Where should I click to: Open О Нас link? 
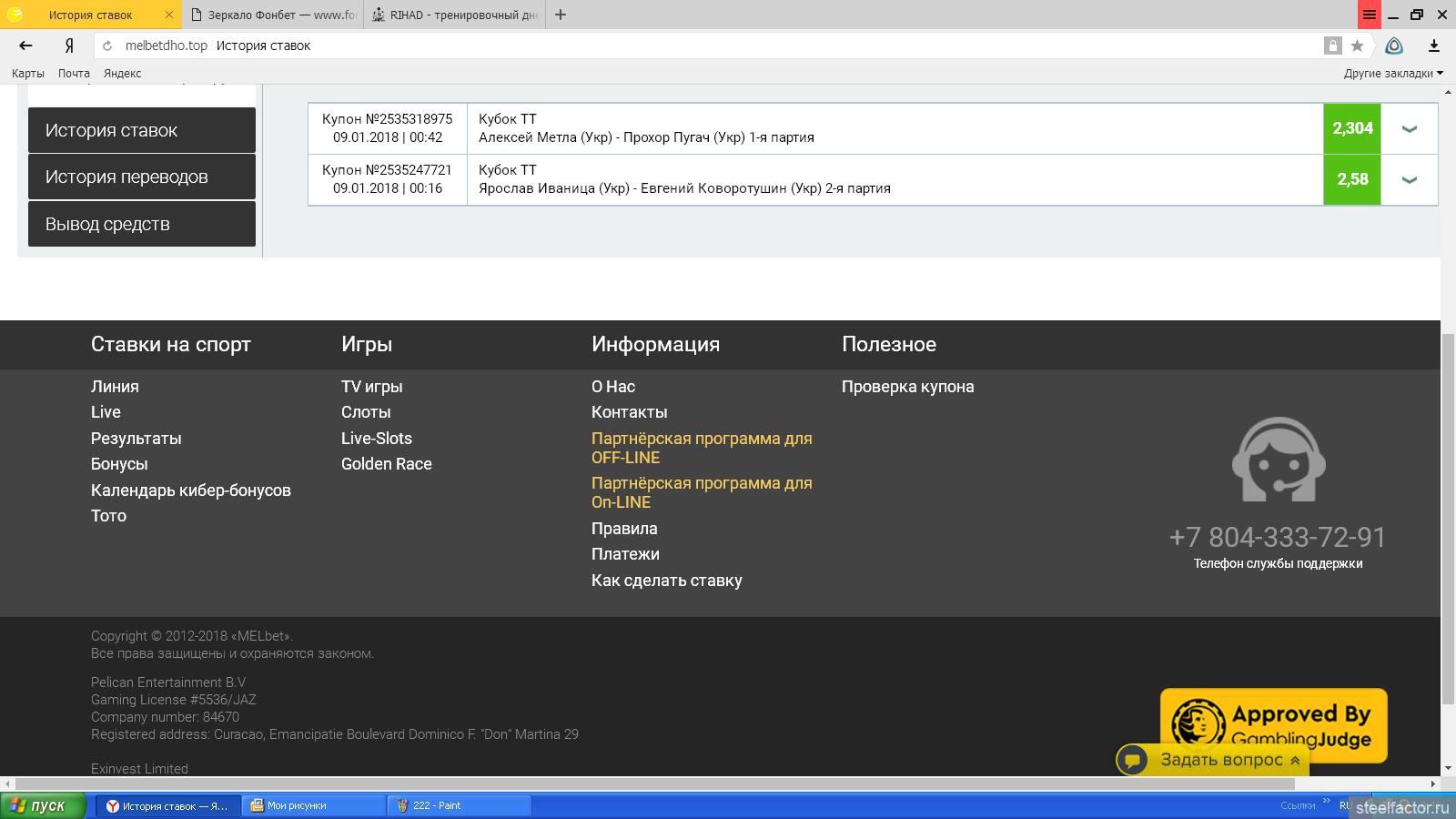[613, 386]
